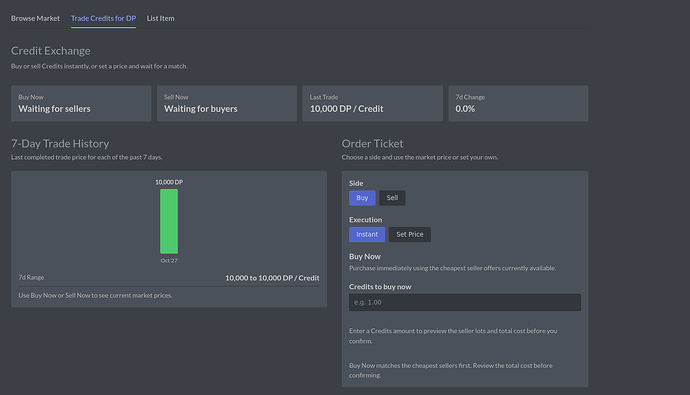This screenshot has height=395, width=690.
Task: Click the Oct 27 date label under the bar
Action: coord(169,260)
